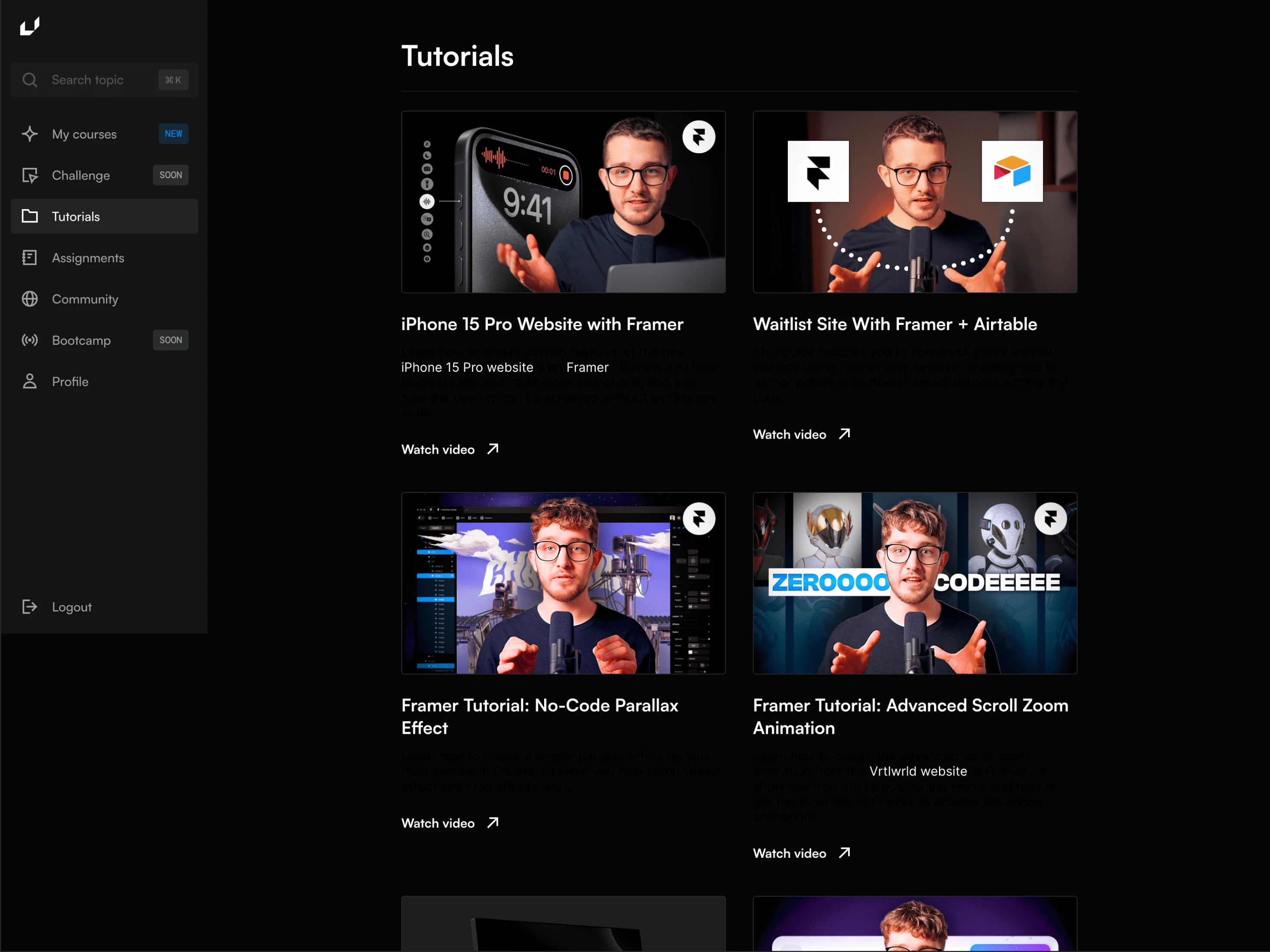Click the Tutorials page heading
The width and height of the screenshot is (1270, 952).
(x=458, y=56)
